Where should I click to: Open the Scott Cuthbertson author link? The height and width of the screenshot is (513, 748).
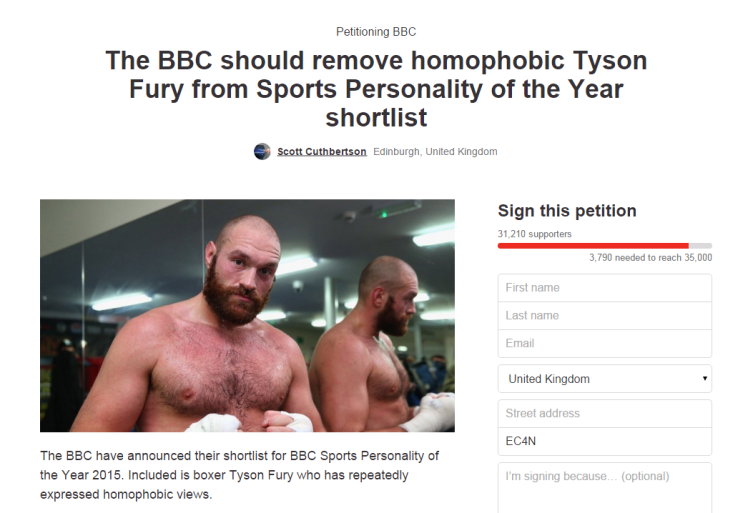pyautogui.click(x=322, y=151)
